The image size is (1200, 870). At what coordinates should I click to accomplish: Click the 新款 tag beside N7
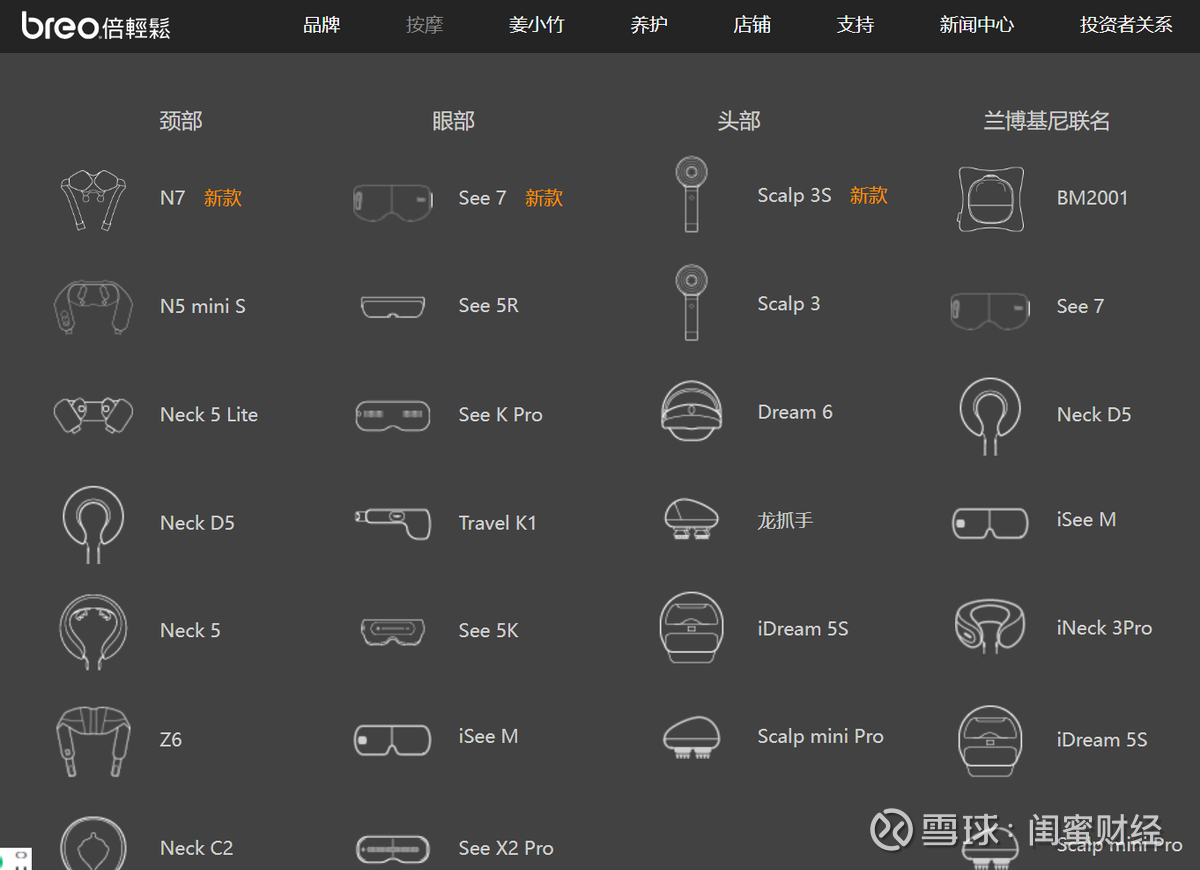pos(223,198)
